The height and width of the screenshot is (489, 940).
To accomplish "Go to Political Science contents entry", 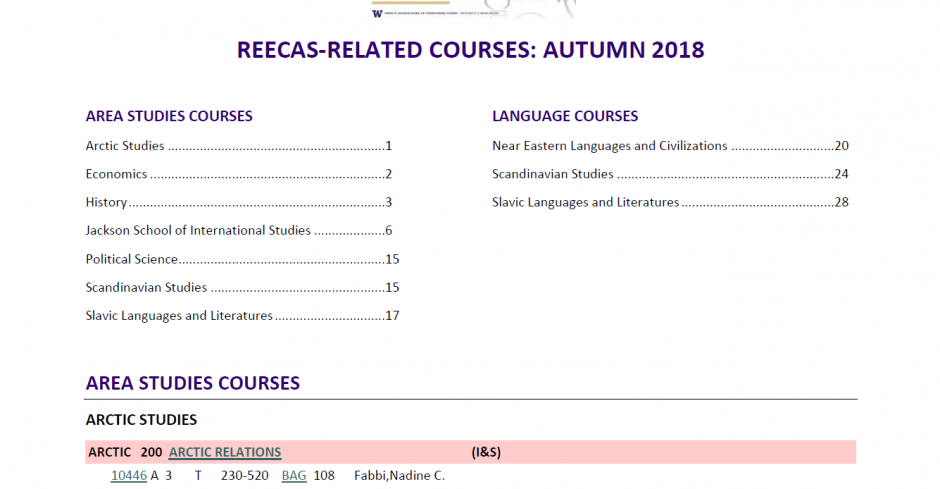I will 242,259.
